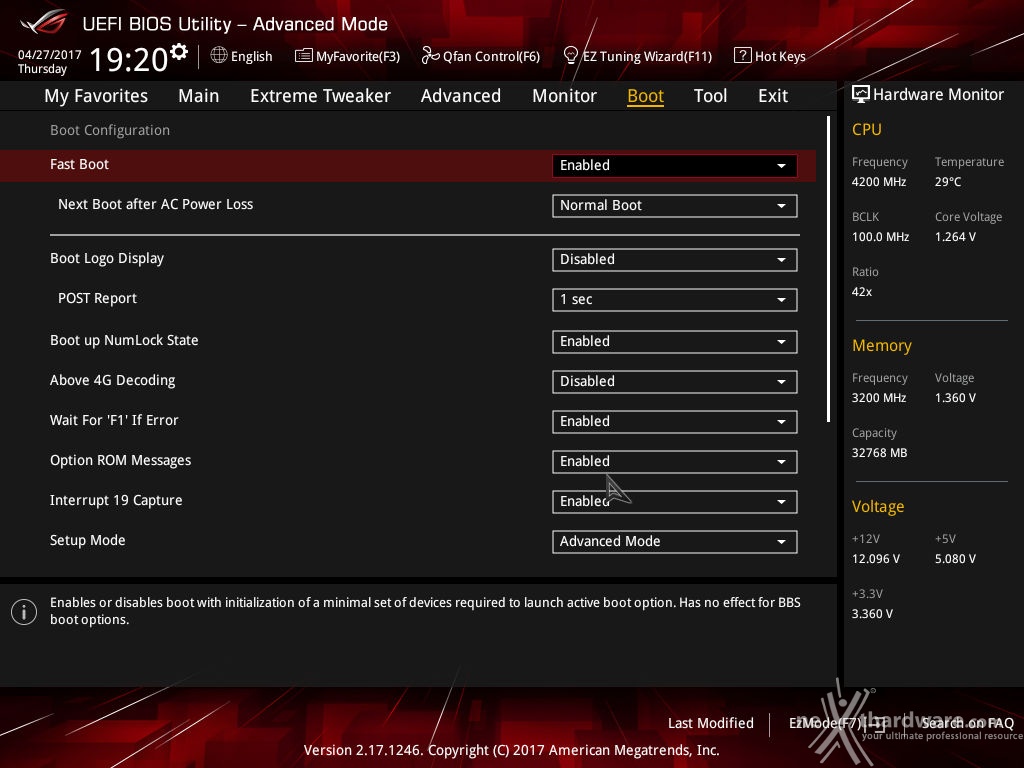Click the memory voltage value 1.360 V

click(955, 398)
